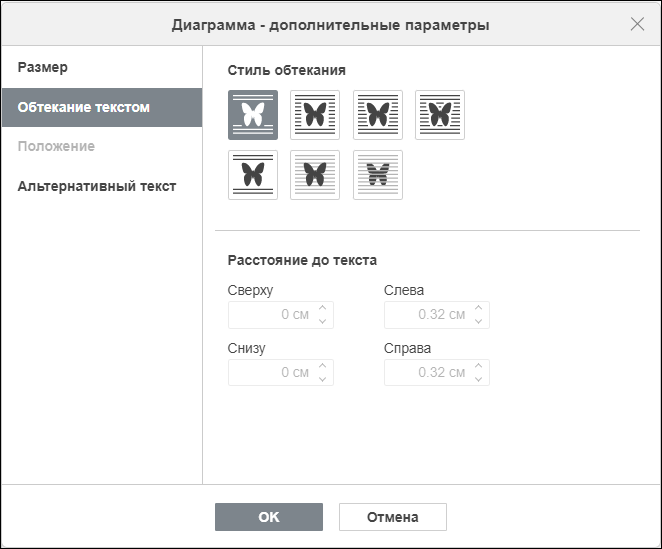The width and height of the screenshot is (662, 549).
Task: Choose the Behind text wrapping icon
Action: pos(378,175)
